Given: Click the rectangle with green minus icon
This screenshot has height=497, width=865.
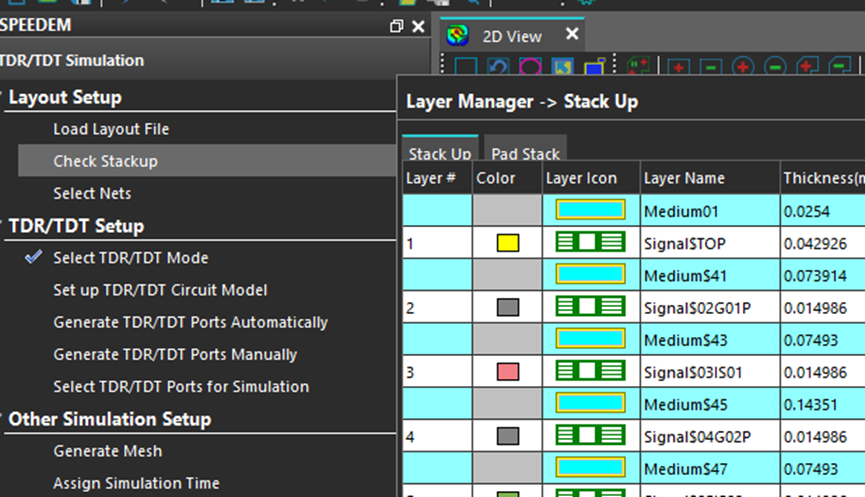Looking at the screenshot, I should (x=711, y=67).
